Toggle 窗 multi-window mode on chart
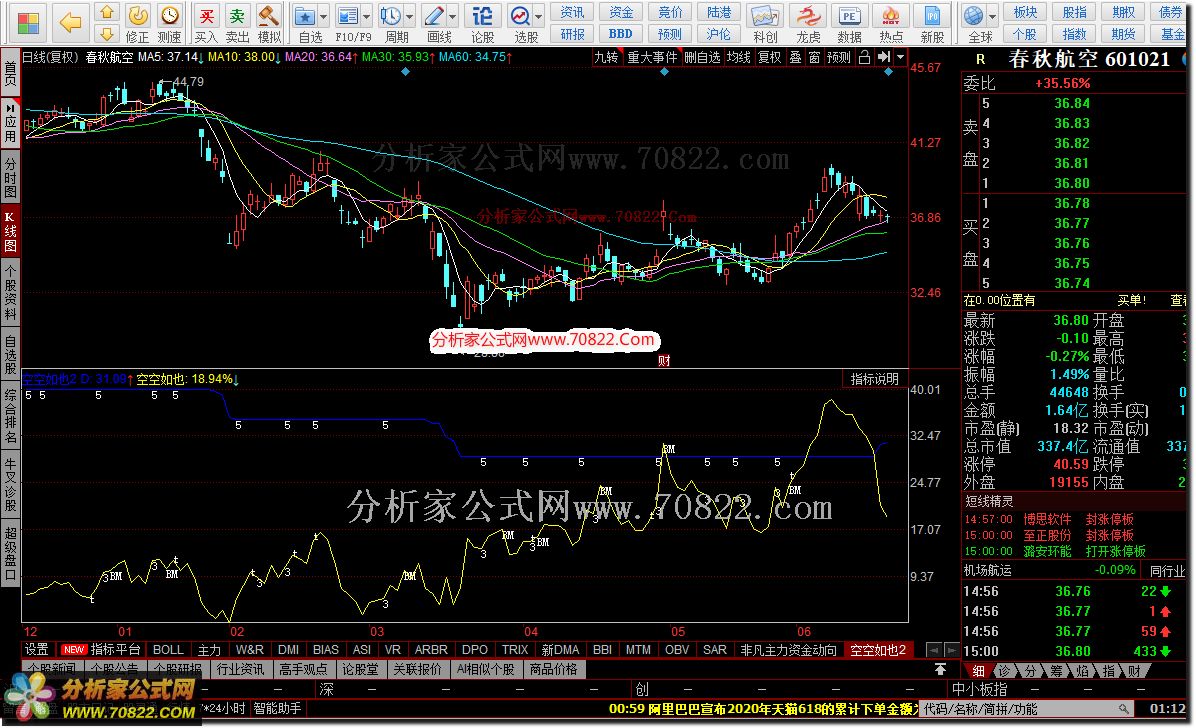 [814, 57]
